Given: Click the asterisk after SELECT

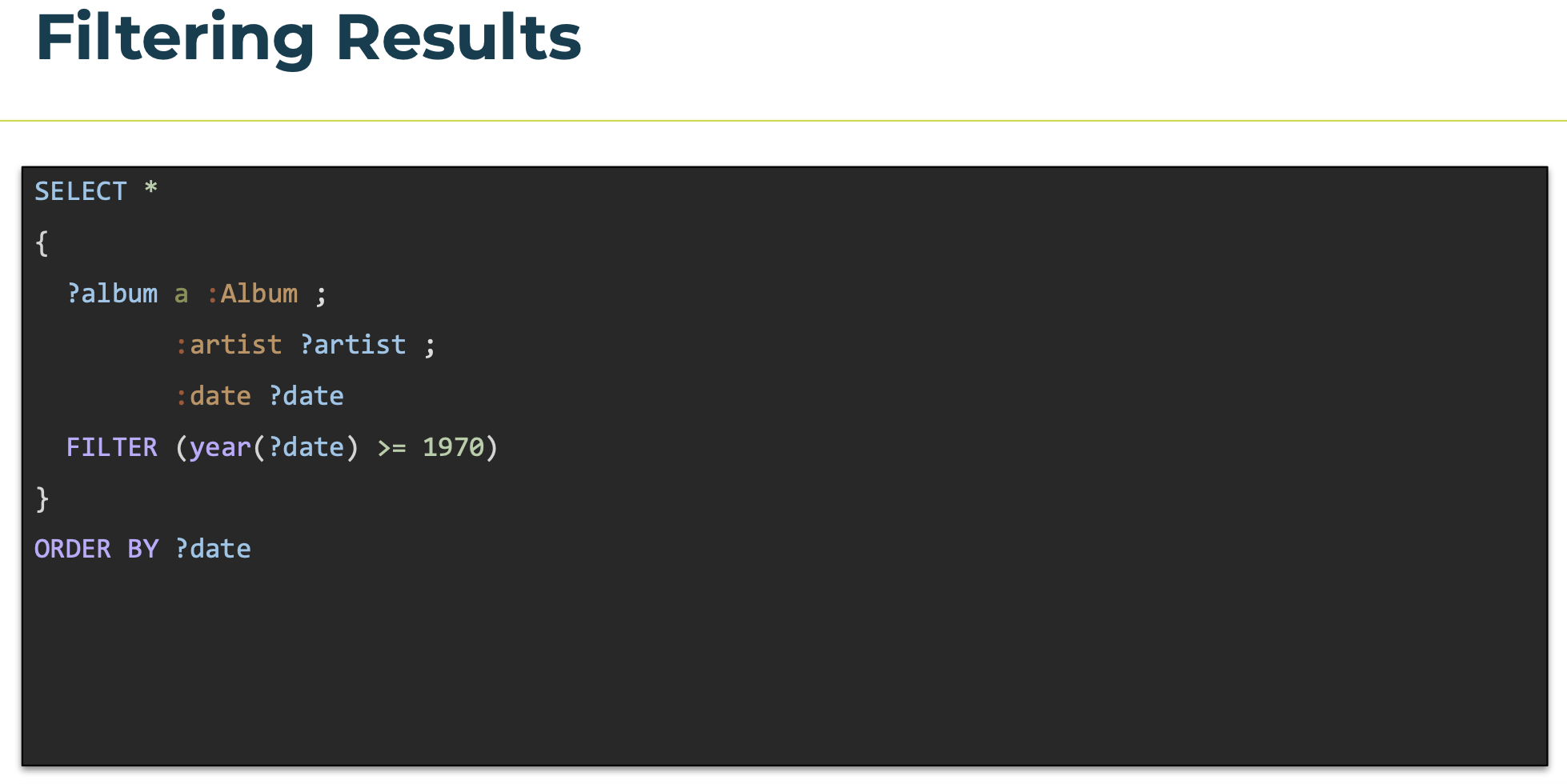Looking at the screenshot, I should coord(150,189).
